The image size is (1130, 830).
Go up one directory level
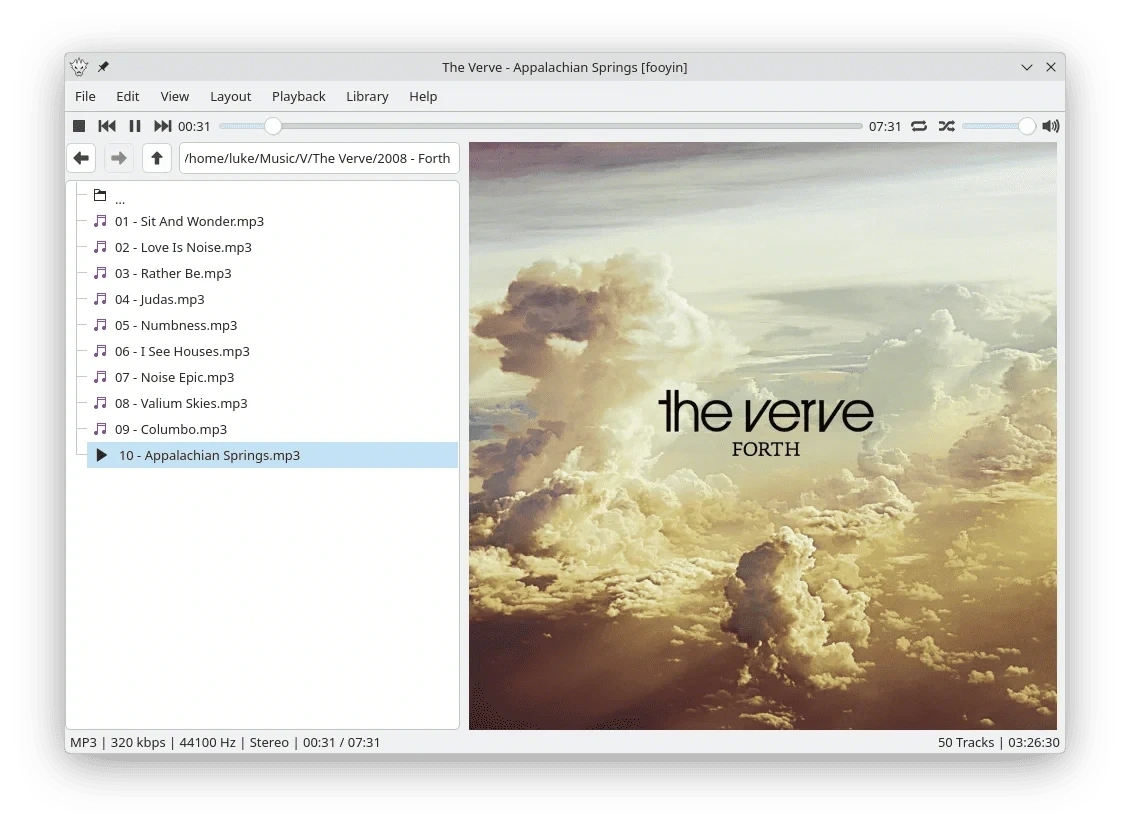pyautogui.click(x=156, y=158)
